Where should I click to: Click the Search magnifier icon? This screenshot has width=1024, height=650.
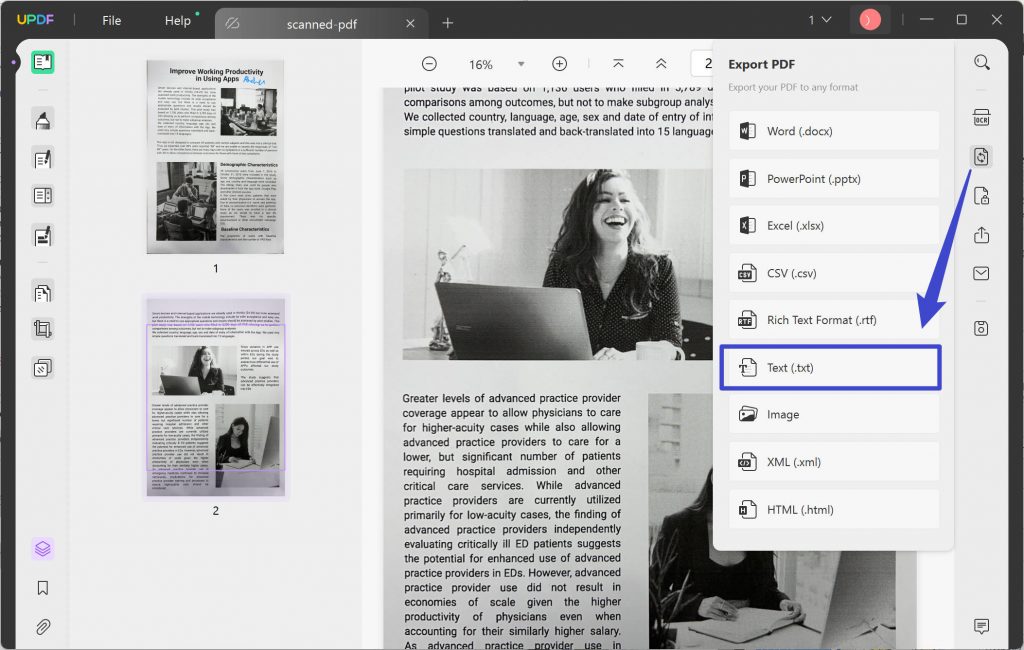point(982,63)
